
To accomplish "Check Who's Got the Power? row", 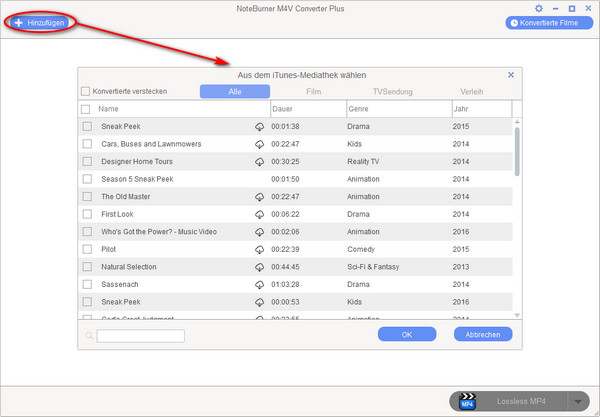I will click(x=87, y=232).
